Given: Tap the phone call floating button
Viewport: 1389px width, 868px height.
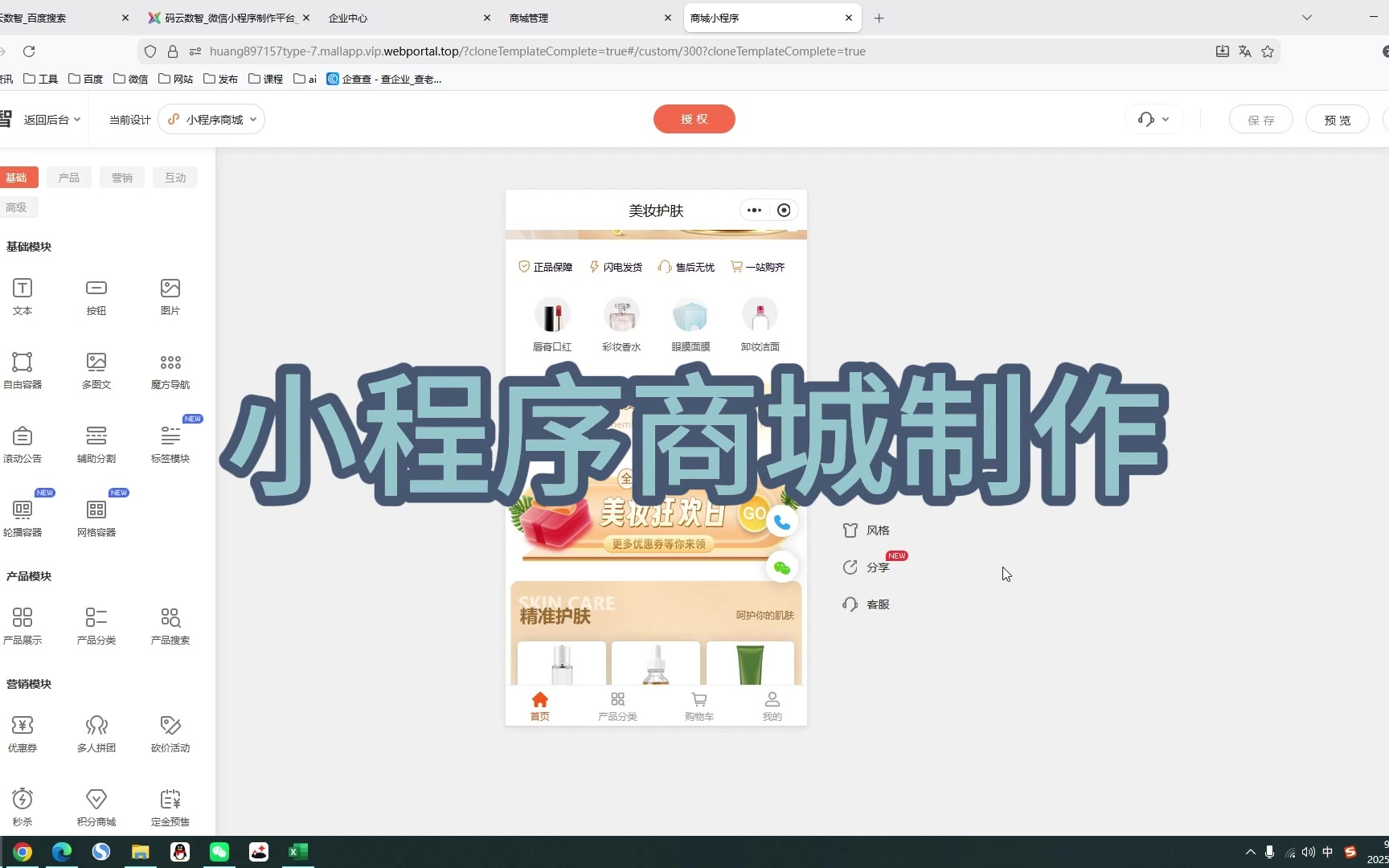Looking at the screenshot, I should [x=782, y=522].
